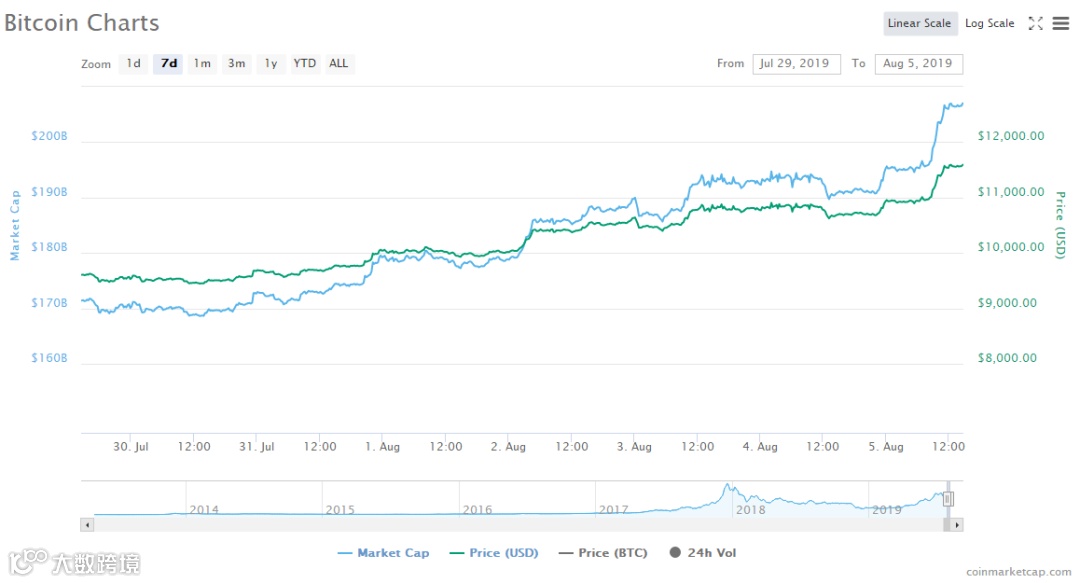Viewport: 1080px width, 583px height.
Task: Click the 5. Aug date axis label
Action: [886, 447]
